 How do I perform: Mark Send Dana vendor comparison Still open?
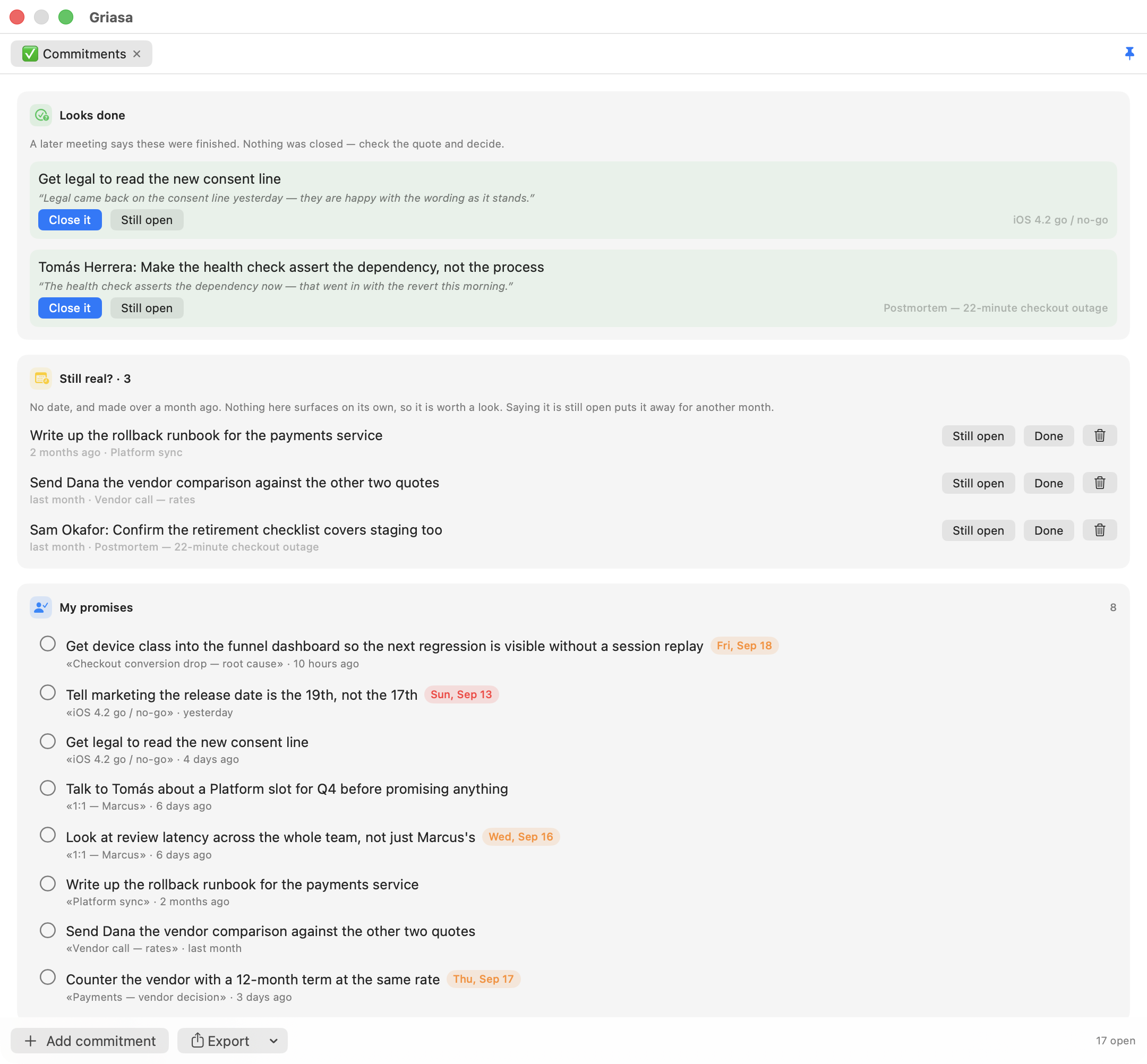(x=978, y=483)
